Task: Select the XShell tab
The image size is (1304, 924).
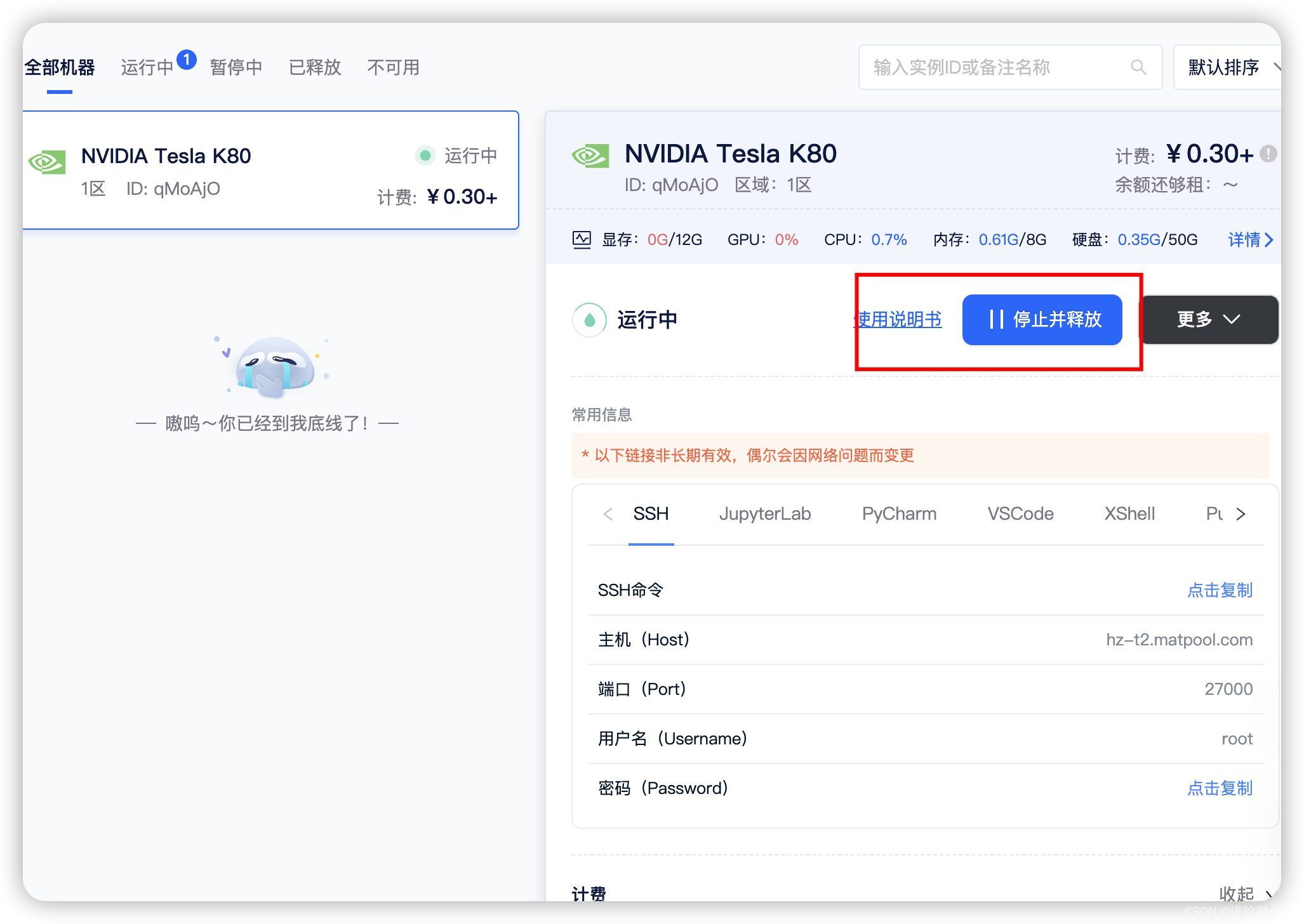Action: point(1129,514)
